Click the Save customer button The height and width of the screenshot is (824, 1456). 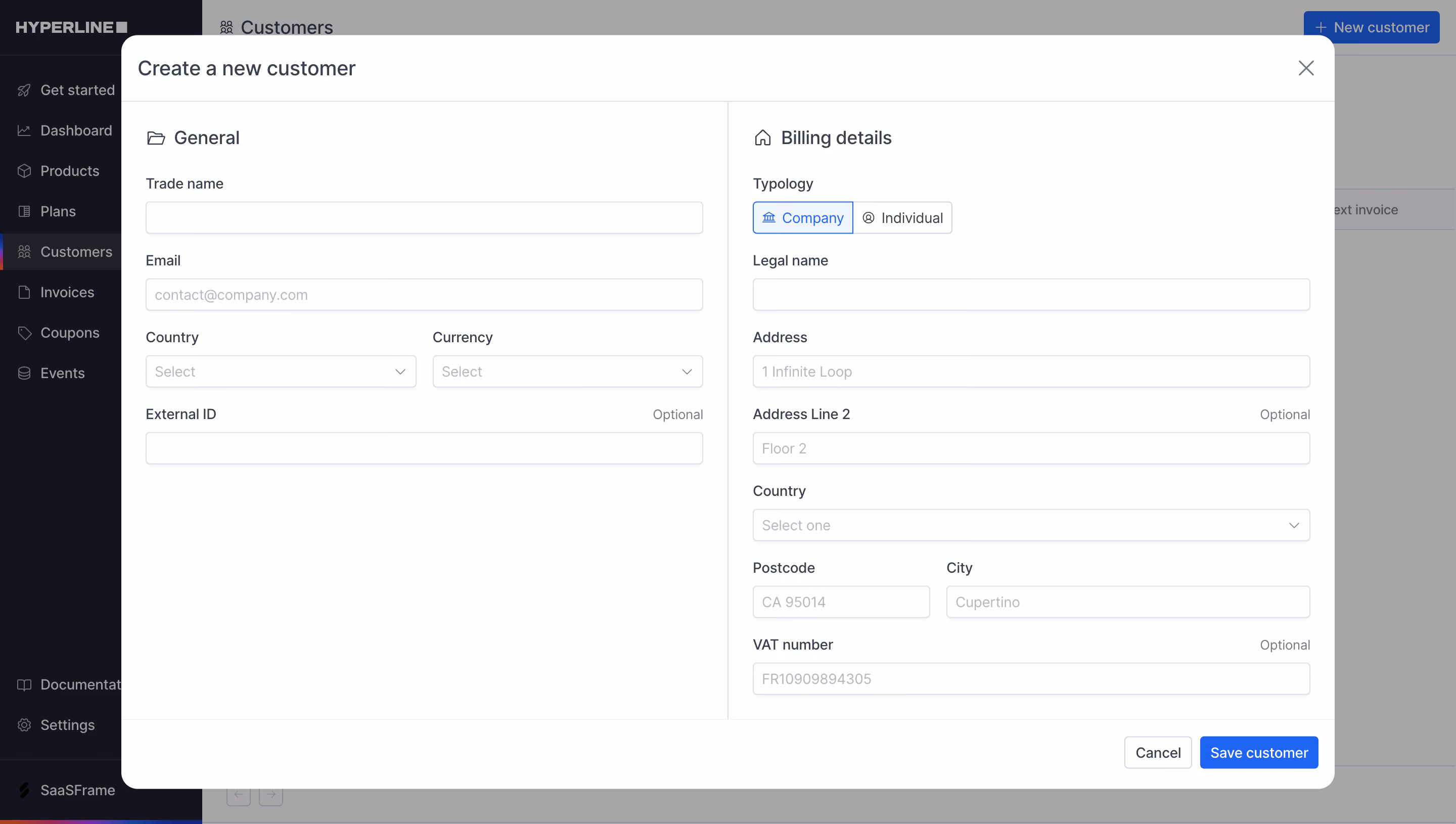[x=1258, y=753]
